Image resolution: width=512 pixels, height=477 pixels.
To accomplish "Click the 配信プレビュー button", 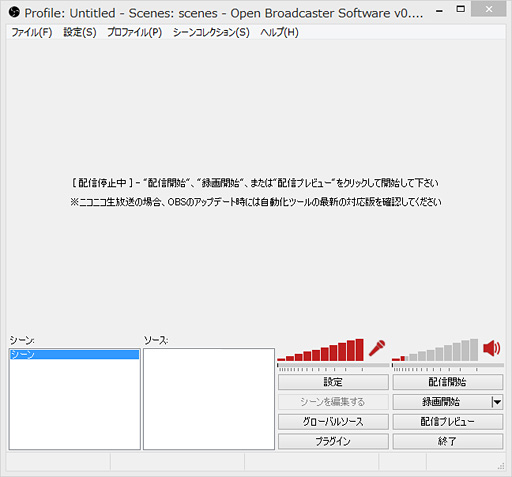I will point(448,422).
